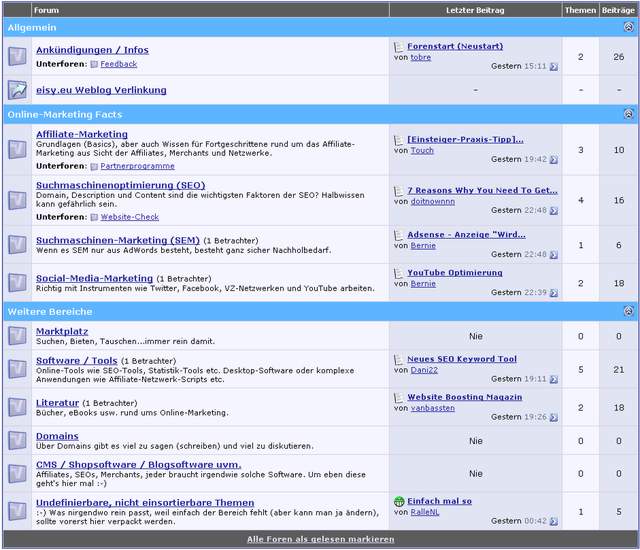Open eisy.eu Weblog Verlinkung link
640x550 pixels.
101,90
